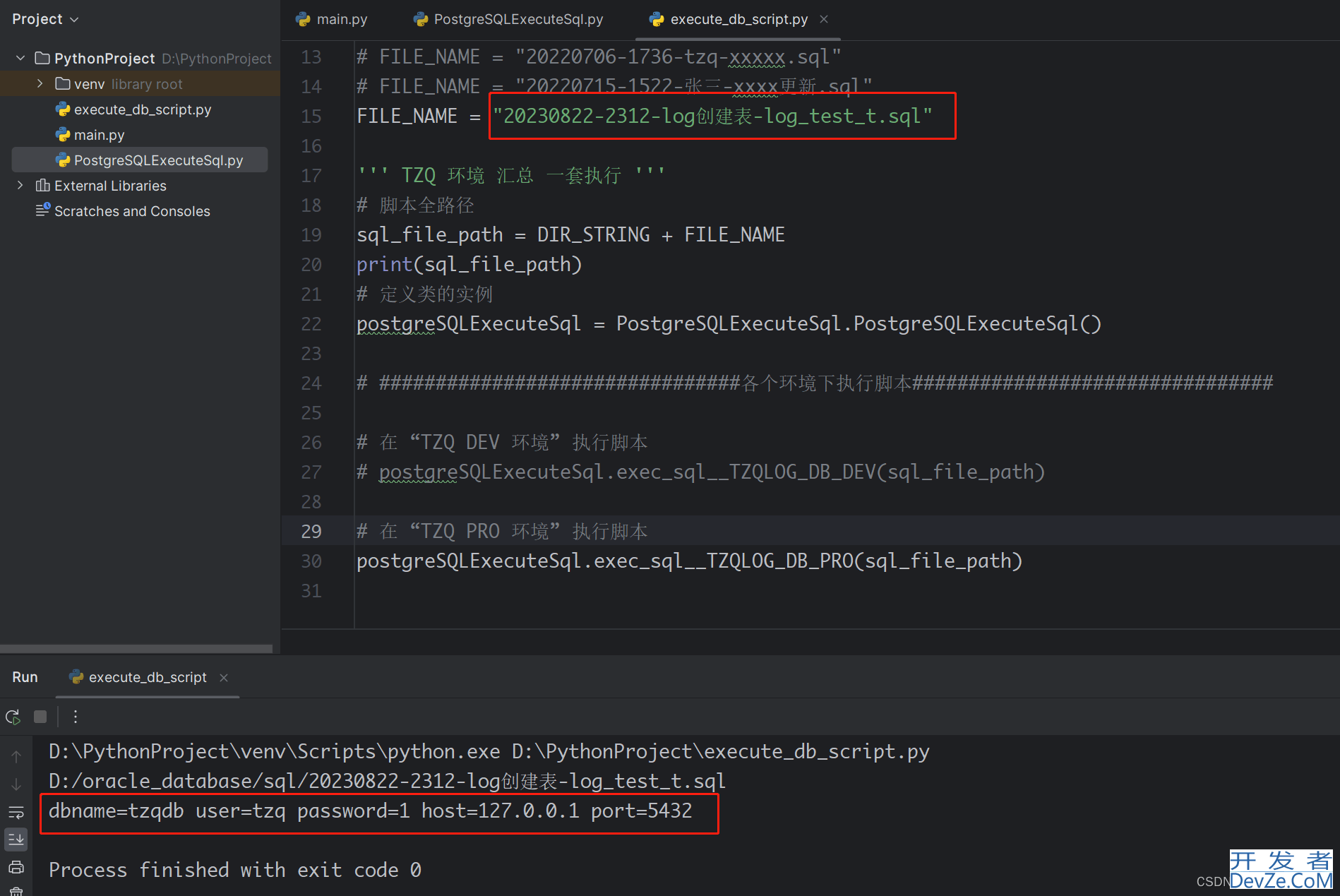The width and height of the screenshot is (1340, 896).
Task: Click the print console output icon
Action: tap(16, 867)
